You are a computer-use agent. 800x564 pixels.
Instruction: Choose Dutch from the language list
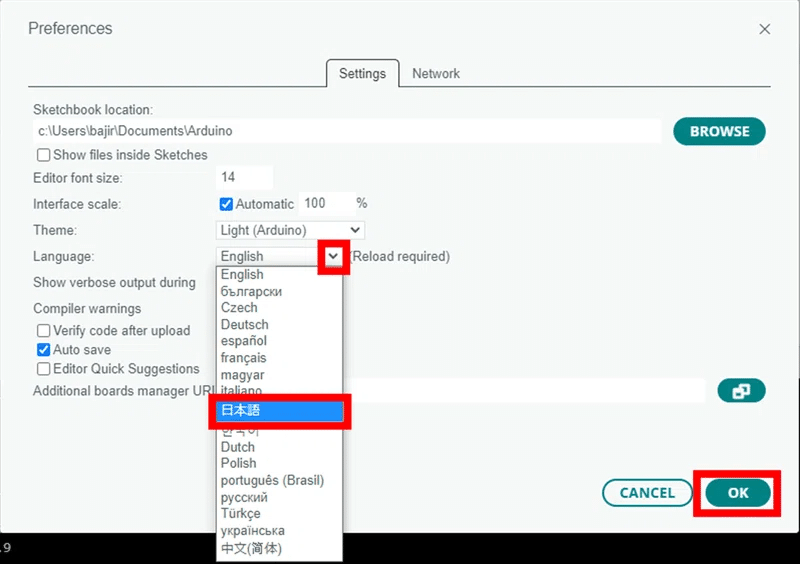(x=279, y=447)
